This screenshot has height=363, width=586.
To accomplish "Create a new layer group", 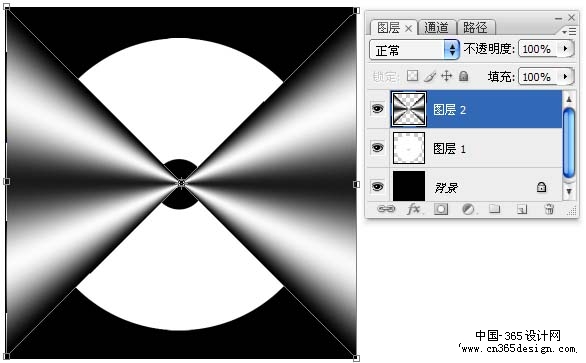I will [x=495, y=208].
